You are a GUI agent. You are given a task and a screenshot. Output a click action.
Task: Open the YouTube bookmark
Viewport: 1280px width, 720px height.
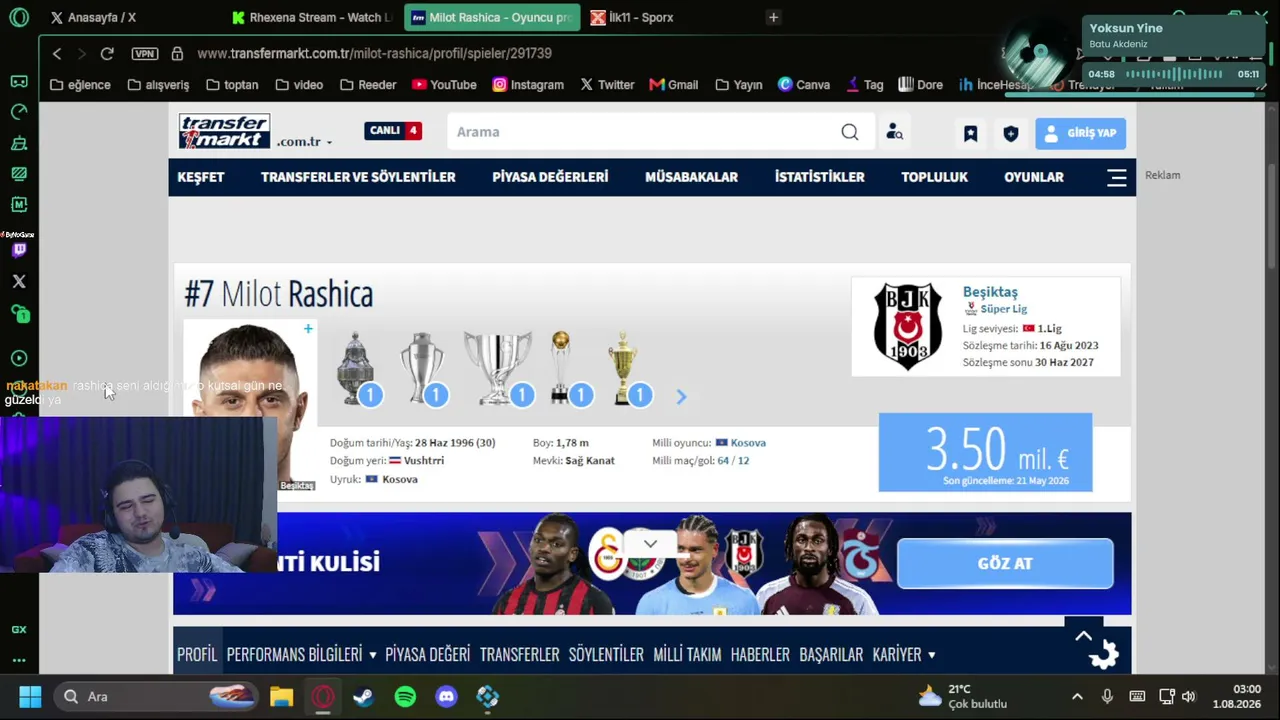pos(444,85)
